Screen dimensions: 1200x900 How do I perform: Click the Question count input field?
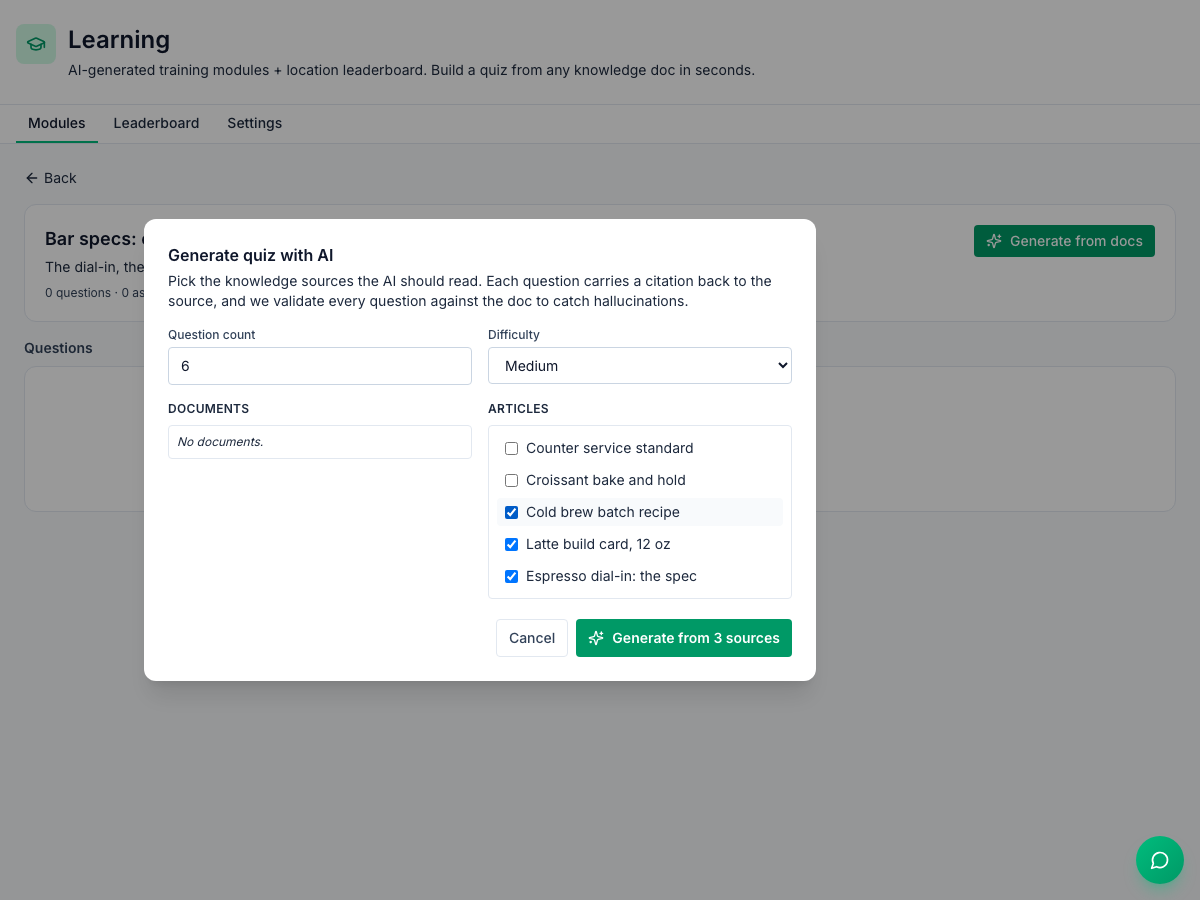click(320, 366)
